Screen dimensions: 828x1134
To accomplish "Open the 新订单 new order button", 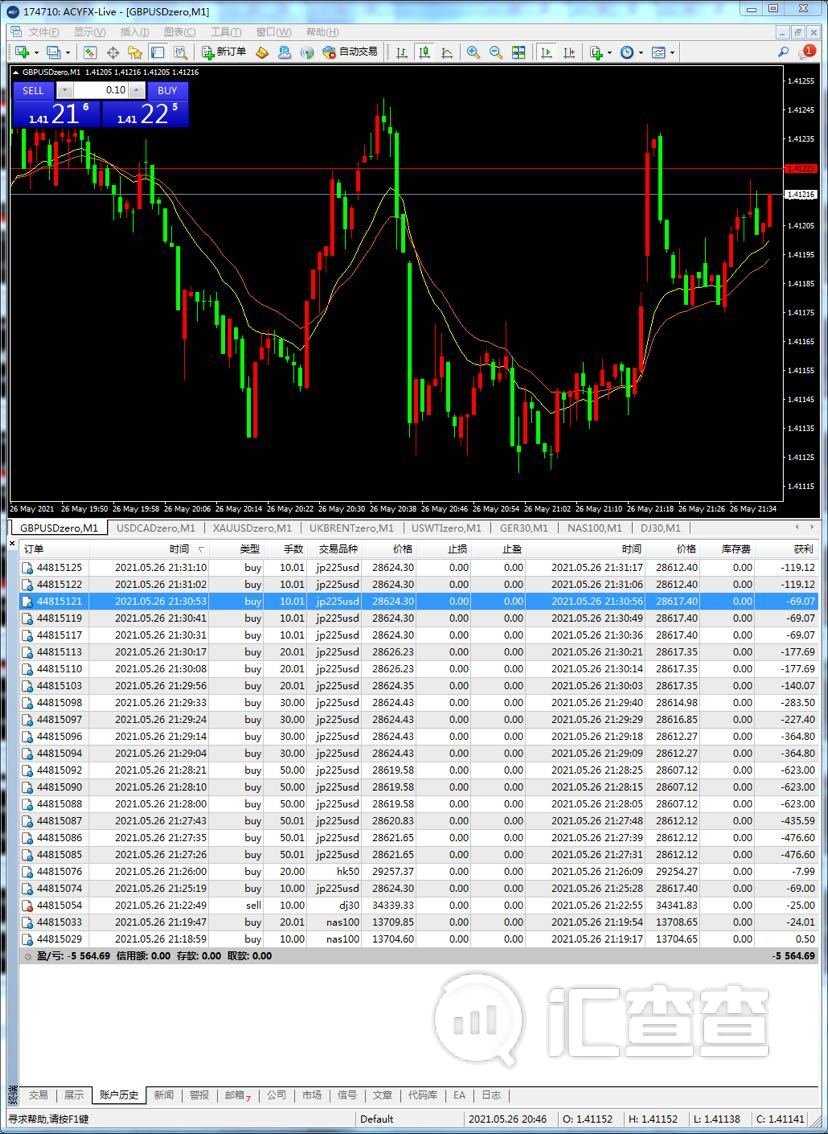I will point(223,52).
